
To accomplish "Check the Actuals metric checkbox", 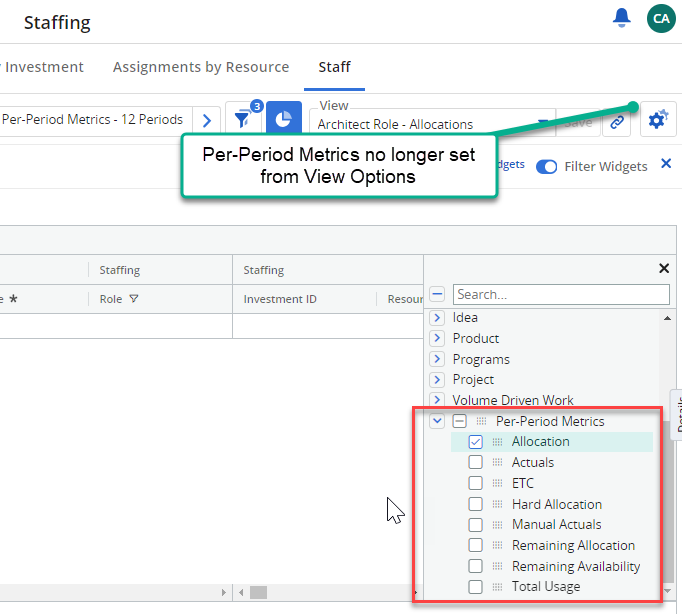I will 475,462.
